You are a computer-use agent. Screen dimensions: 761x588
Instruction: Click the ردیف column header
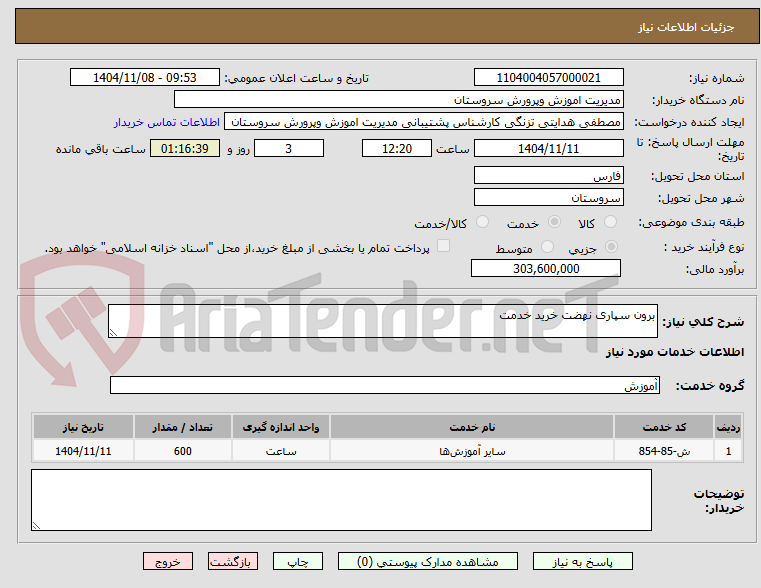[728, 427]
